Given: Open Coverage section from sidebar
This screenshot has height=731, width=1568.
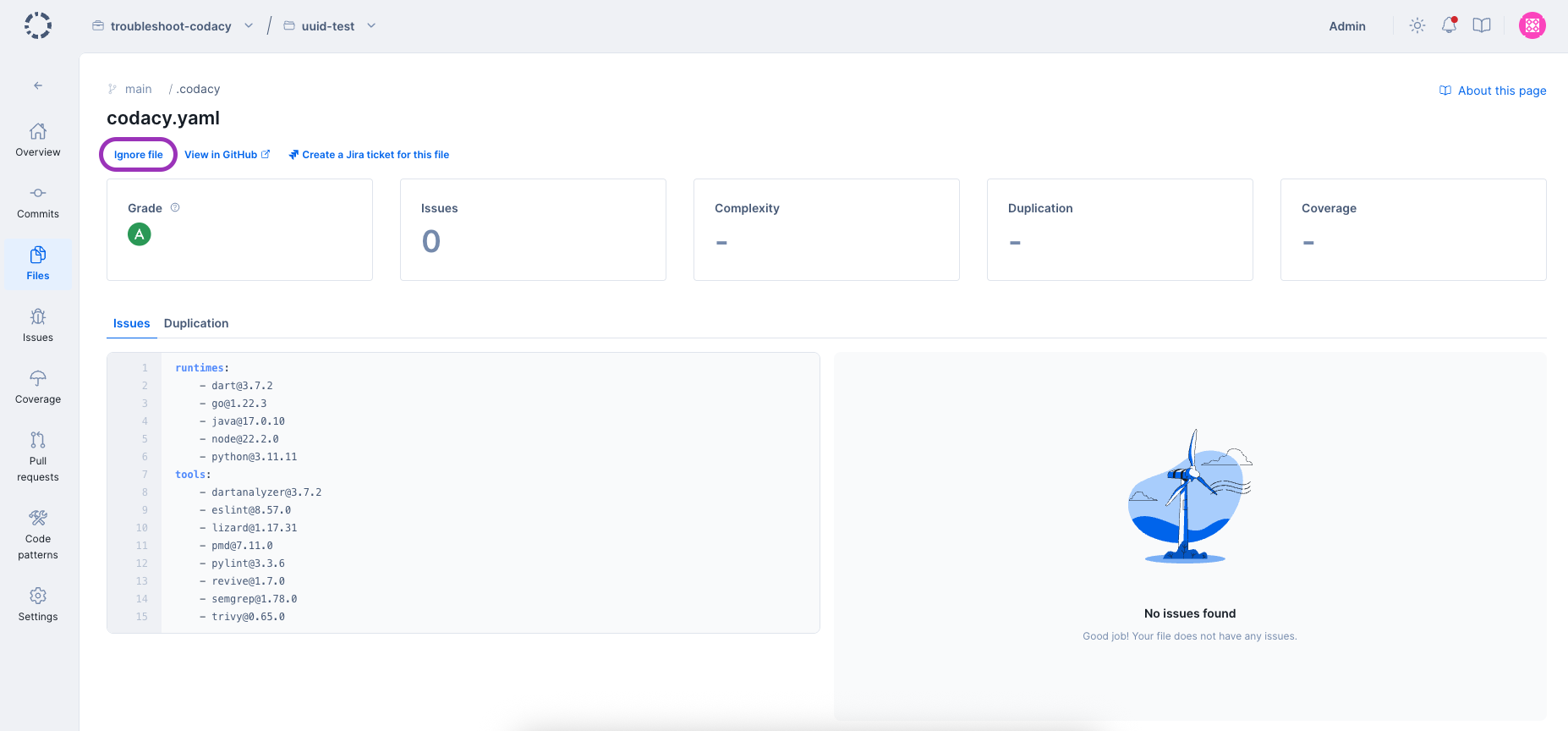Looking at the screenshot, I should click(x=38, y=387).
